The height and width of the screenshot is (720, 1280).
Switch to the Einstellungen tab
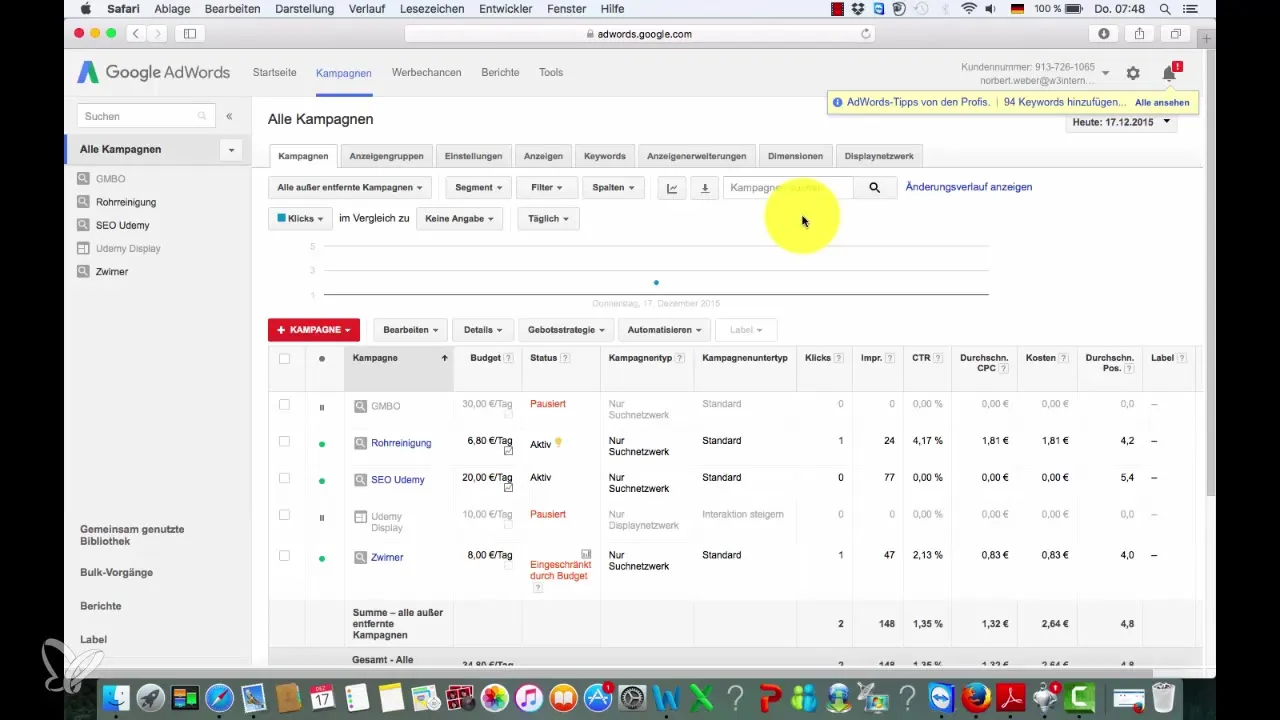point(474,156)
